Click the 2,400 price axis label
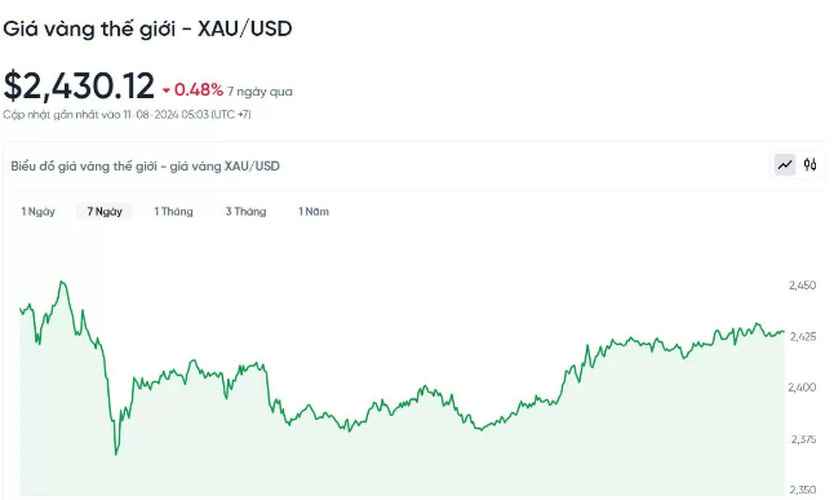Screen dimensions: 834x500 click(802, 387)
